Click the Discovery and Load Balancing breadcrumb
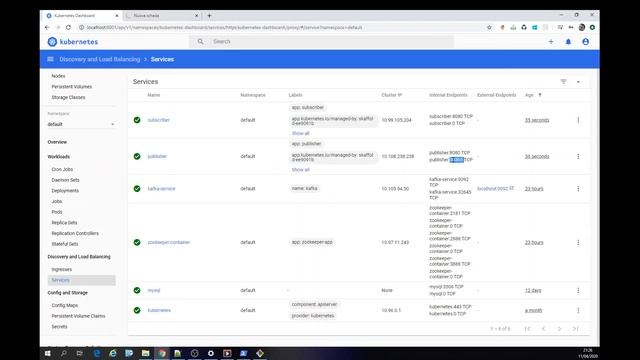The image size is (640, 360). point(100,59)
